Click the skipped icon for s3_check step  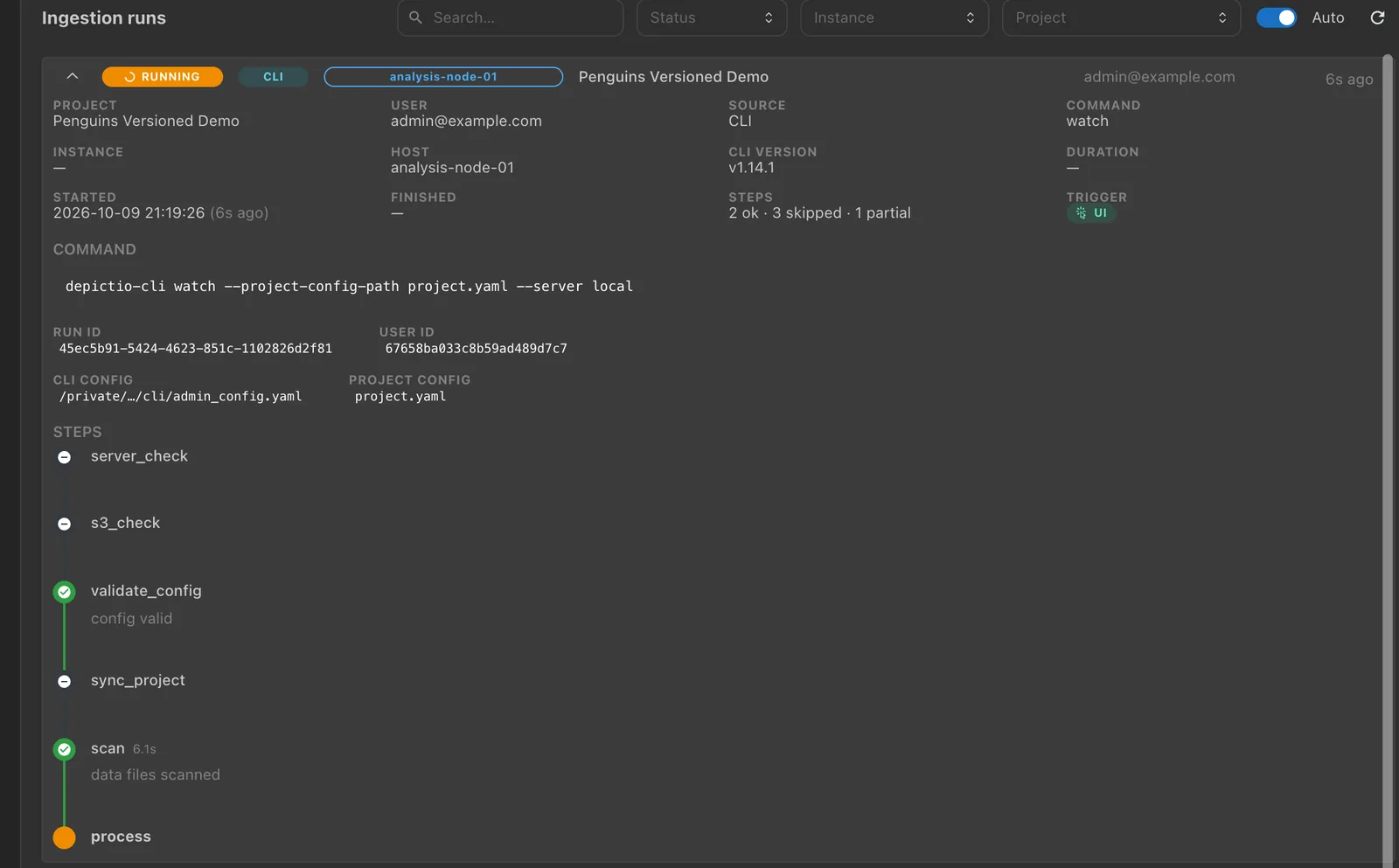click(x=65, y=524)
